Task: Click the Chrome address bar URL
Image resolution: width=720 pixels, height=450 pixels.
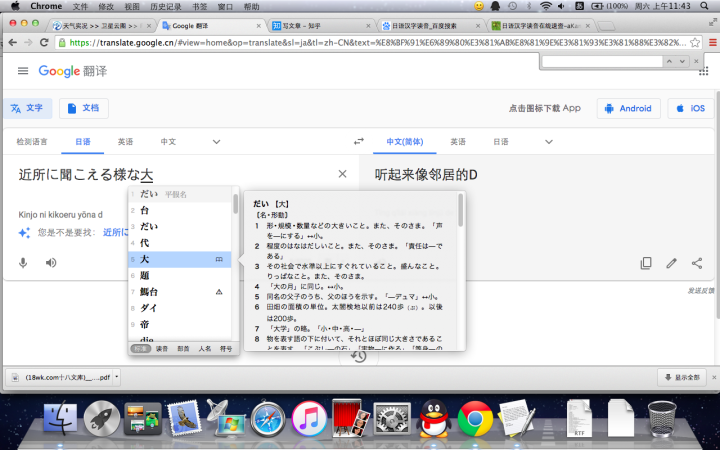Action: 377,43
